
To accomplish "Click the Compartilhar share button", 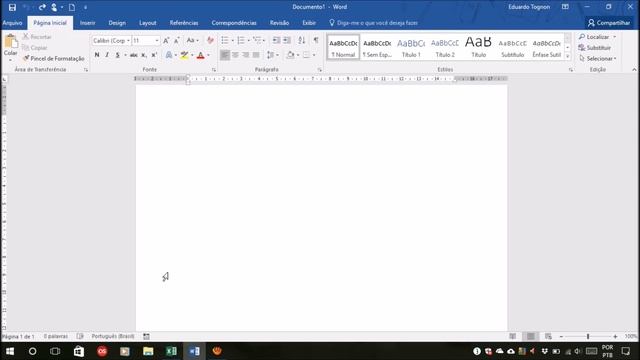I will coord(609,23).
